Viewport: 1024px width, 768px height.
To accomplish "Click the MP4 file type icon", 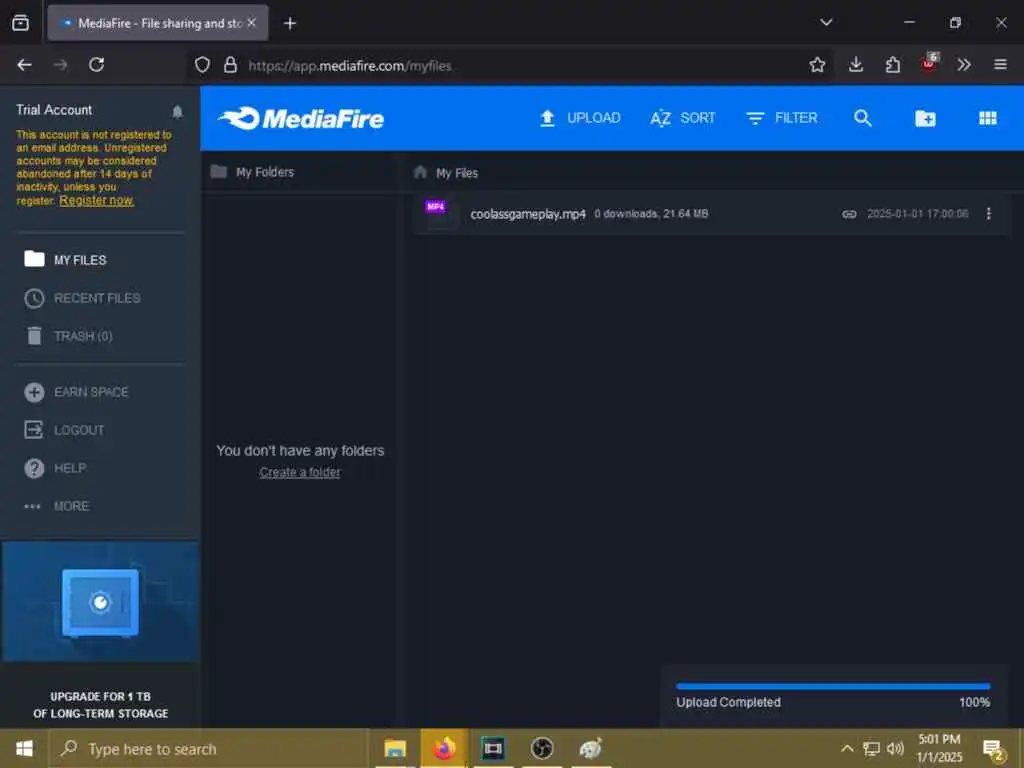I will 436,207.
